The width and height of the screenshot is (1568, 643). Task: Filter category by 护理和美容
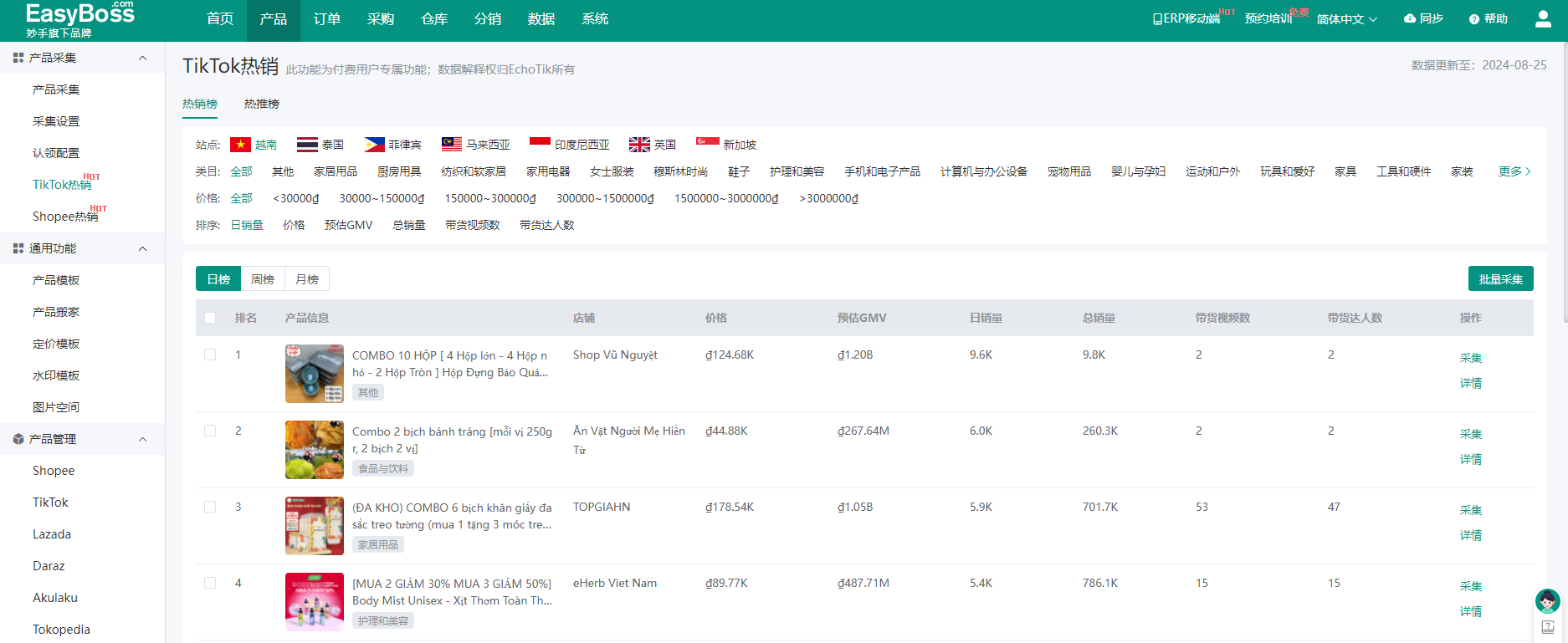point(797,171)
